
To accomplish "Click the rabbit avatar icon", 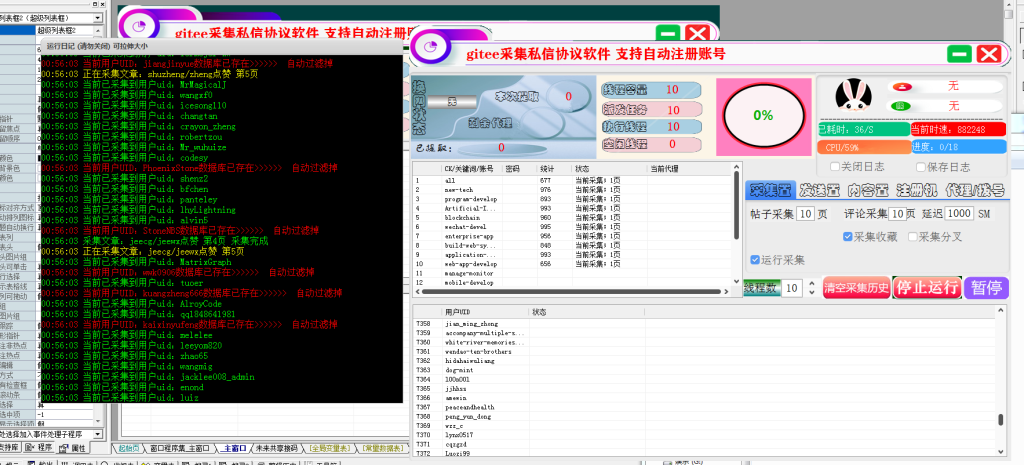I will pos(852,98).
